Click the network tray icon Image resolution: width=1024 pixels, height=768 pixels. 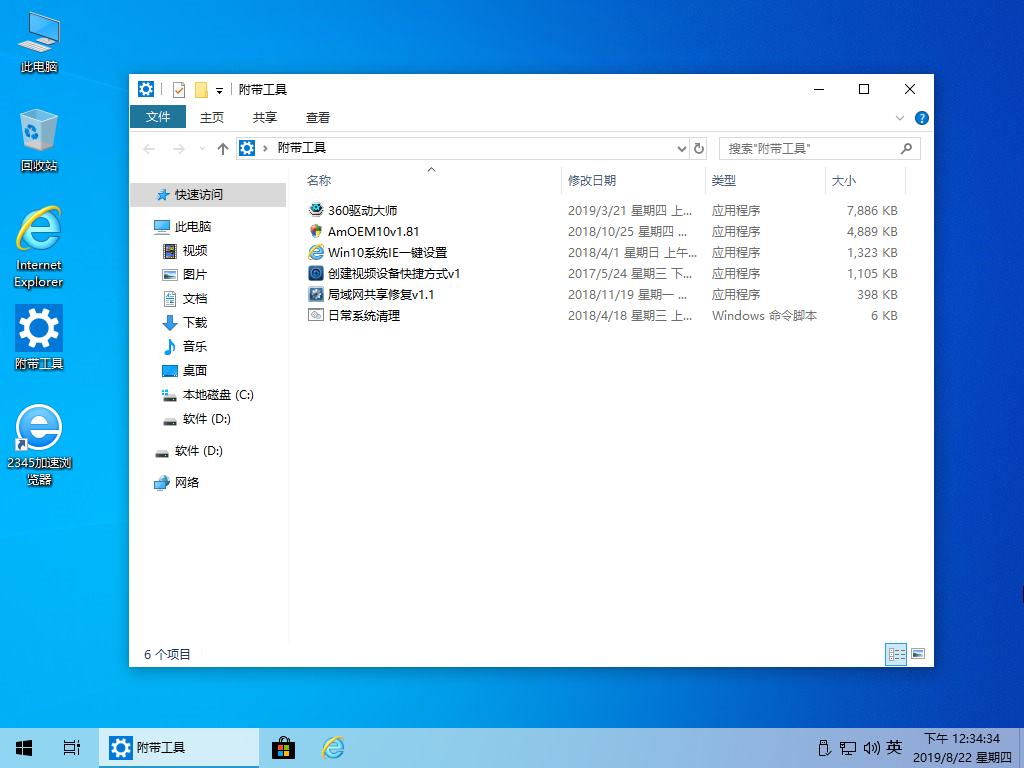pos(848,748)
